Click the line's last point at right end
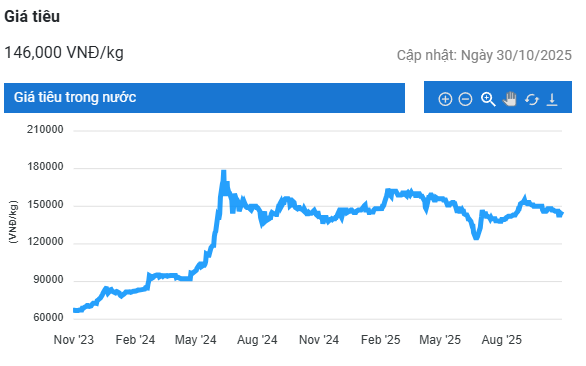 tap(561, 213)
